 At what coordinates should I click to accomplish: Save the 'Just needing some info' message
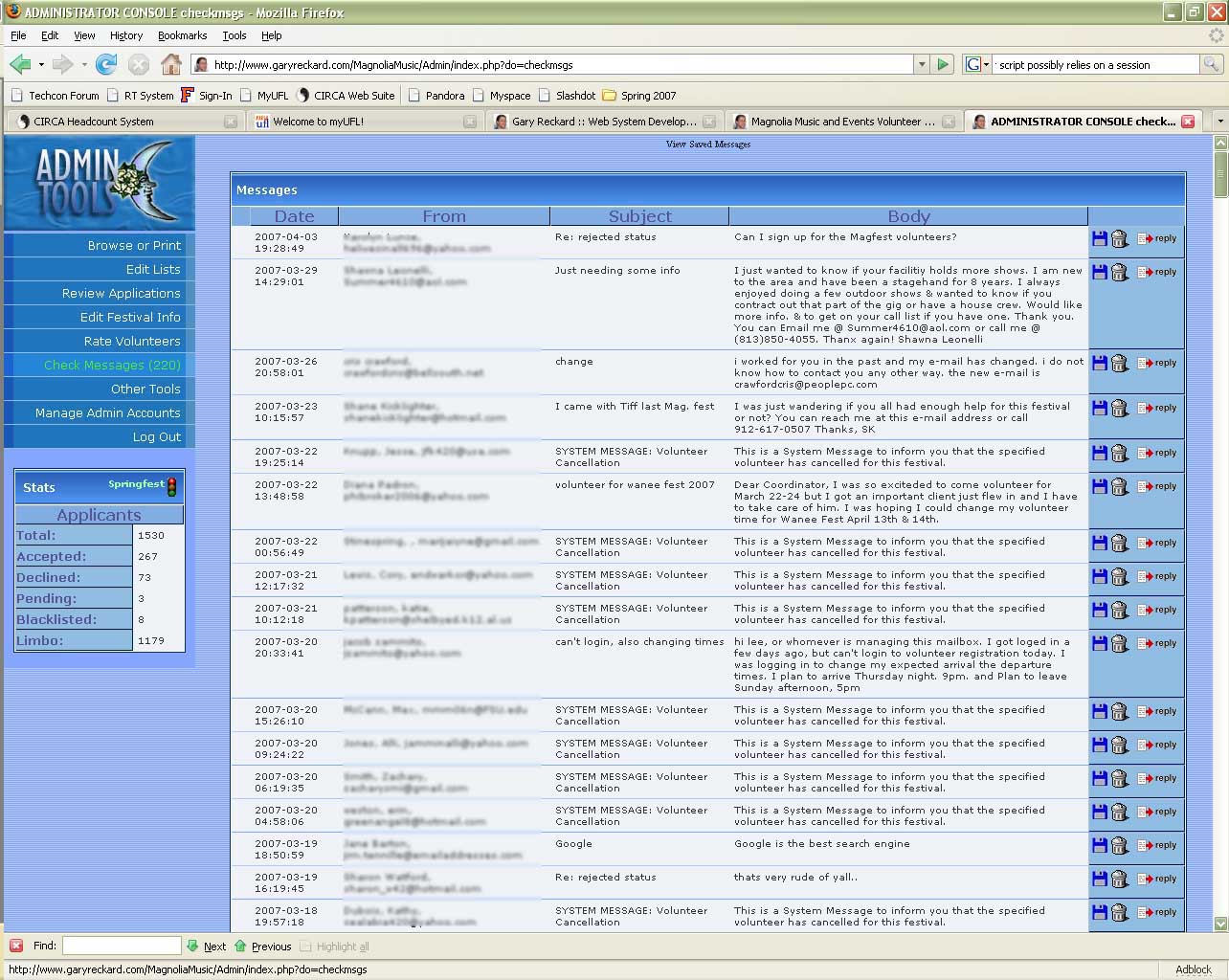coord(1100,272)
